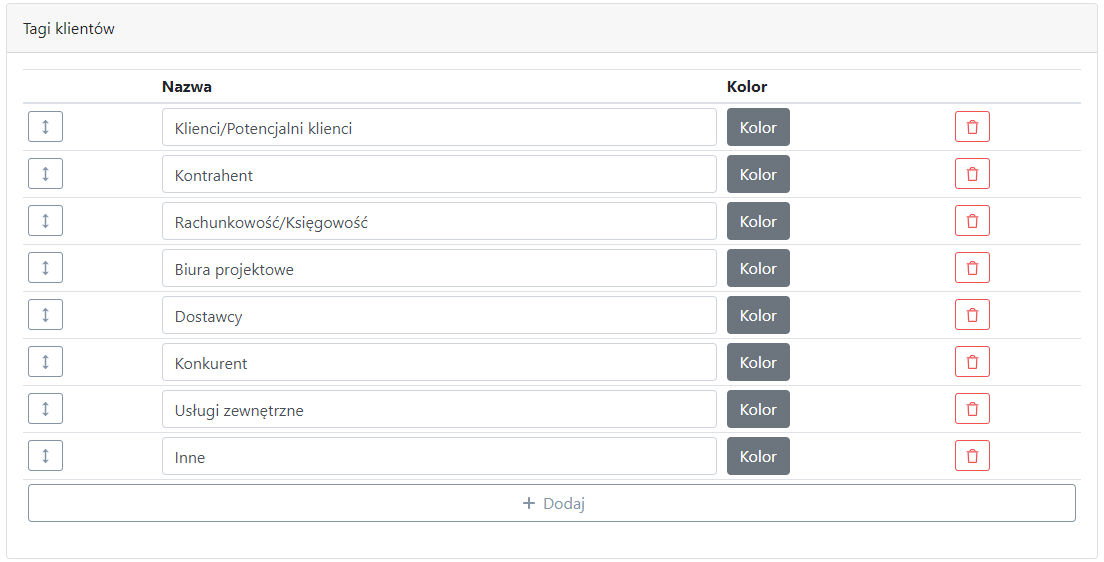Remove the Rachunkowość/Księgowość tag

click(x=972, y=221)
